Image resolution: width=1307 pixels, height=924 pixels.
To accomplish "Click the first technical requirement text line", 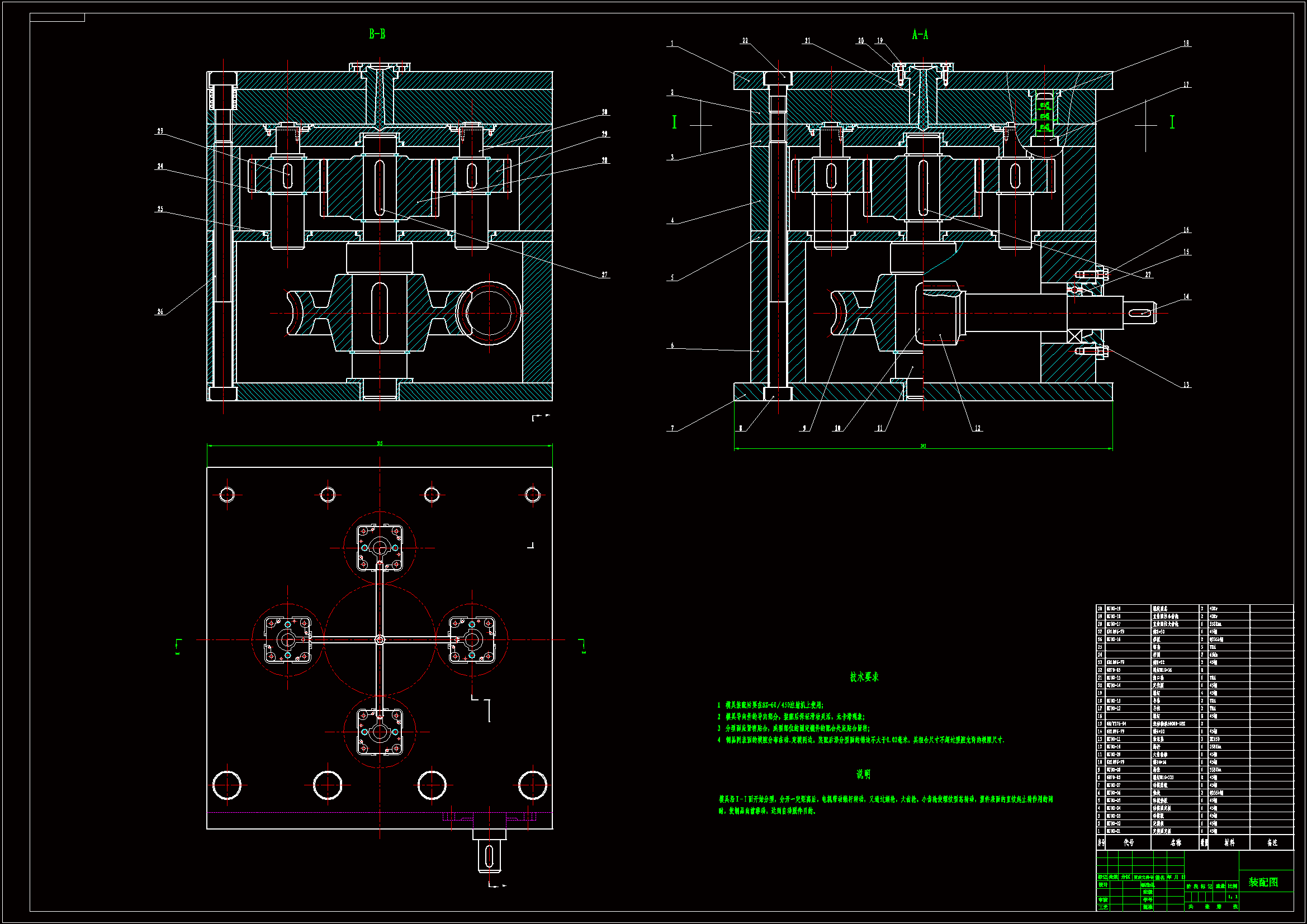I will point(770,705).
